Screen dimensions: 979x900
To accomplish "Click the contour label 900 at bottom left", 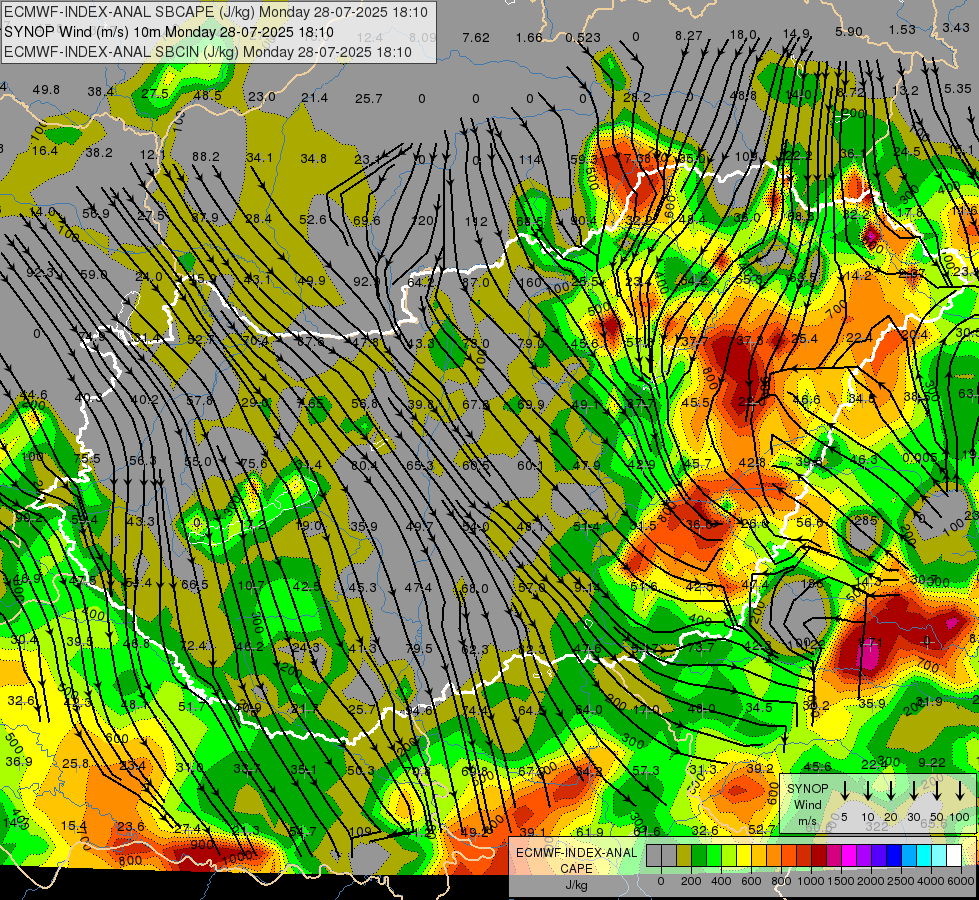I will point(202,844).
